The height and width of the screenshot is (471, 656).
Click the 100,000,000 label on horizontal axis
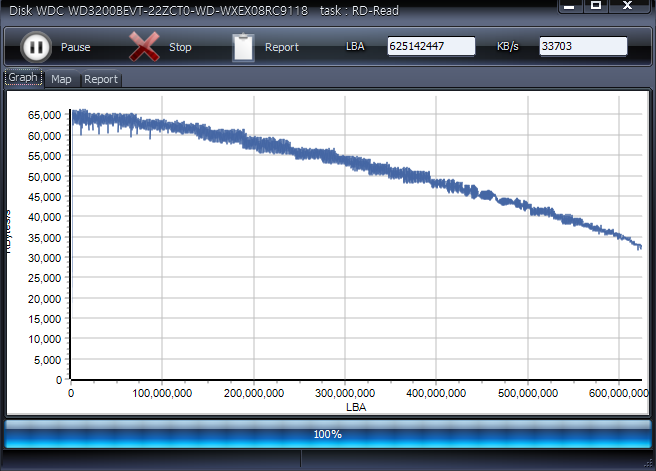(162, 393)
